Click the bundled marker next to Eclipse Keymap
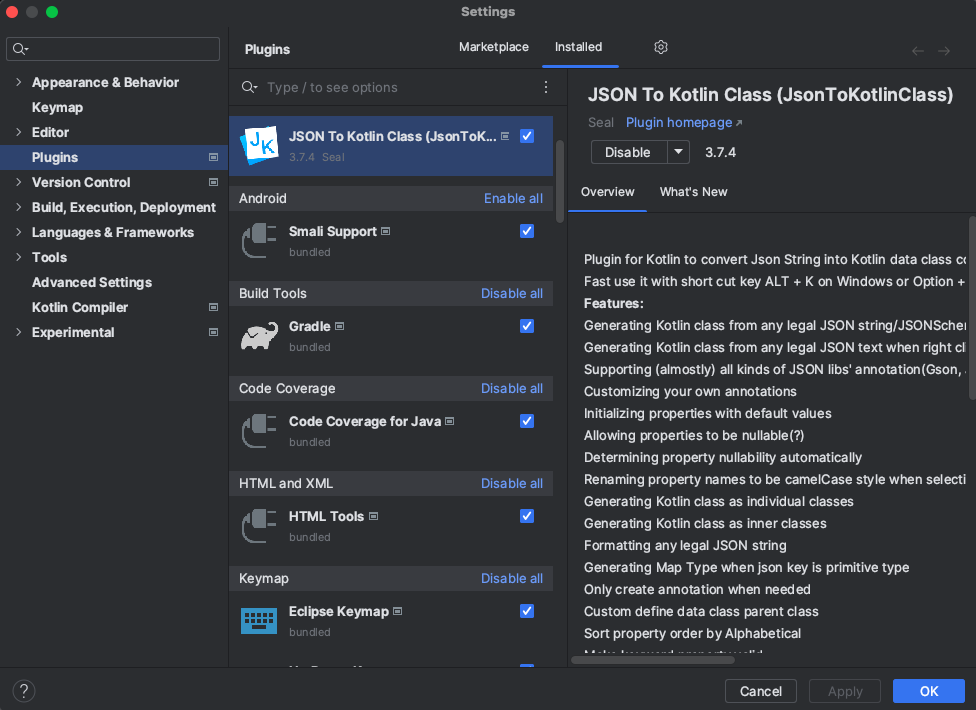 398,612
